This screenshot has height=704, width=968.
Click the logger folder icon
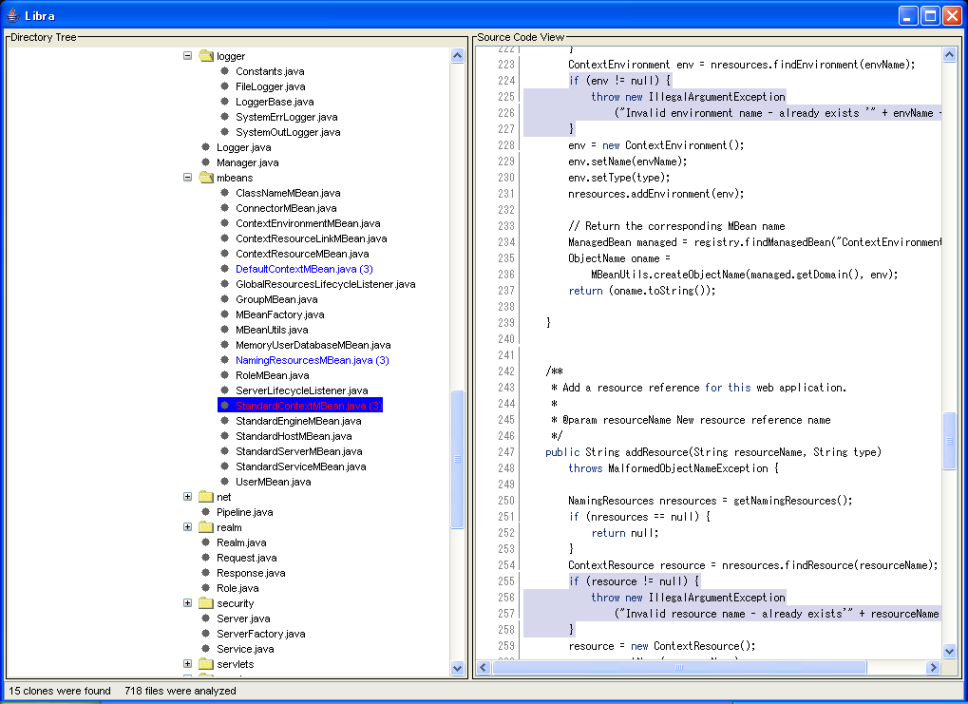[207, 56]
